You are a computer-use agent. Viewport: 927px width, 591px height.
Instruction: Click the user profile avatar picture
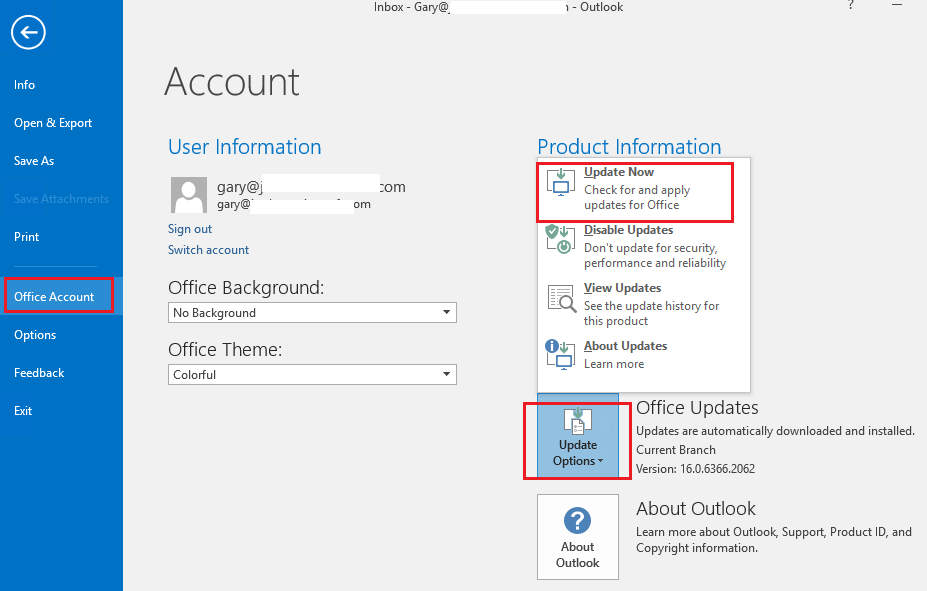tap(189, 194)
